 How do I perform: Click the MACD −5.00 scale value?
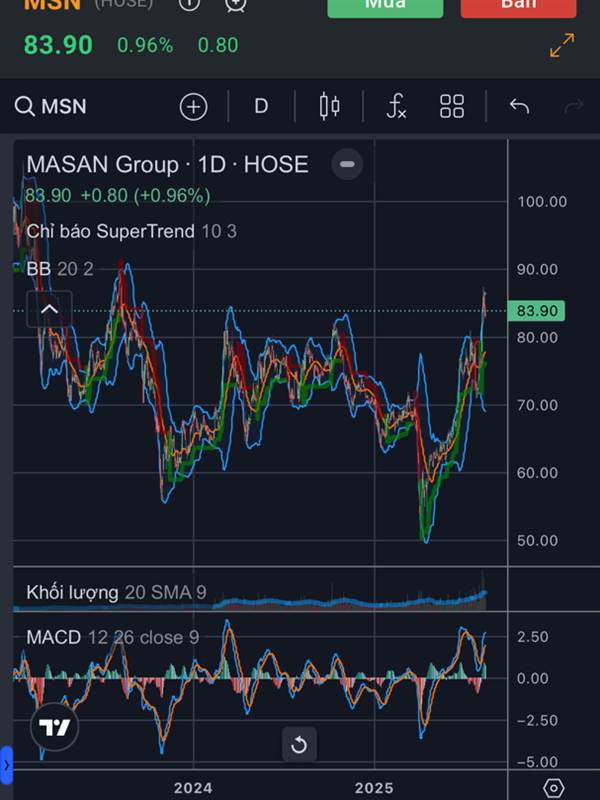pyautogui.click(x=537, y=762)
